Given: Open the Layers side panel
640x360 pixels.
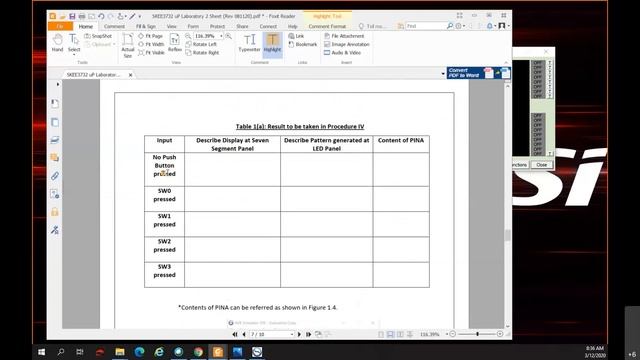Looking at the screenshot, I should coord(55,140).
